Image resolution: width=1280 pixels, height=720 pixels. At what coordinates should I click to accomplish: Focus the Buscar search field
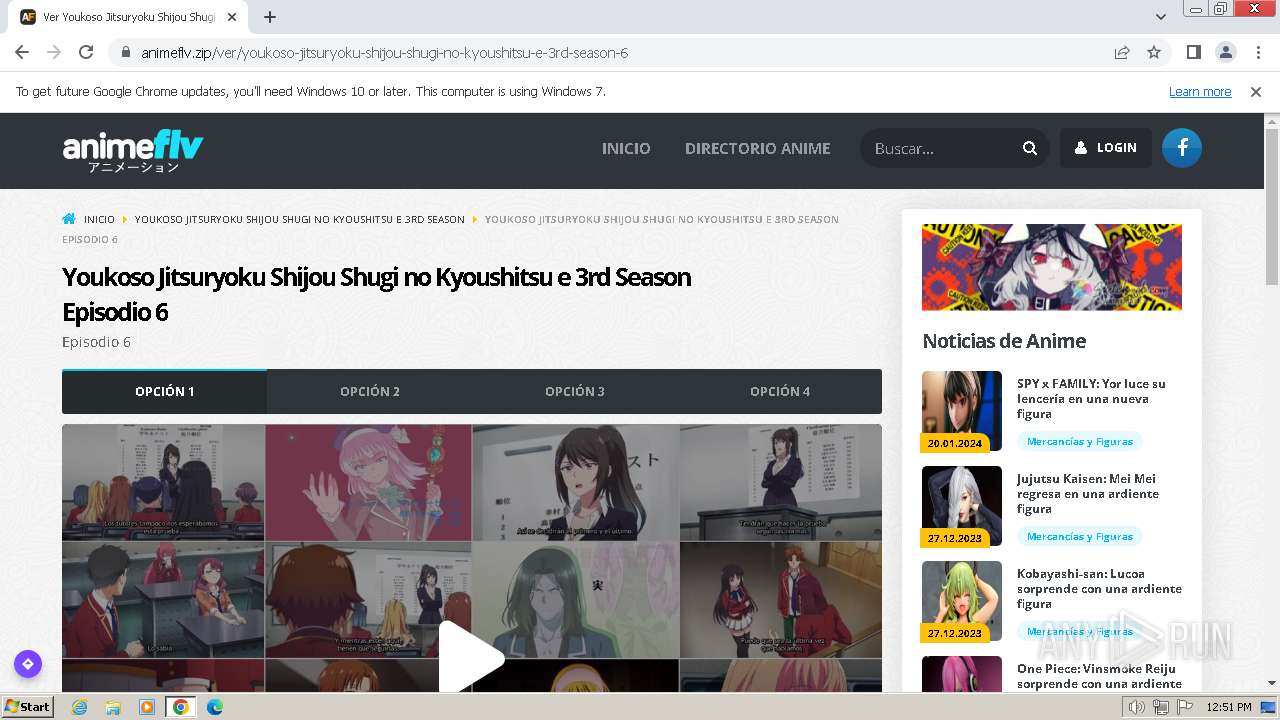[x=940, y=148]
